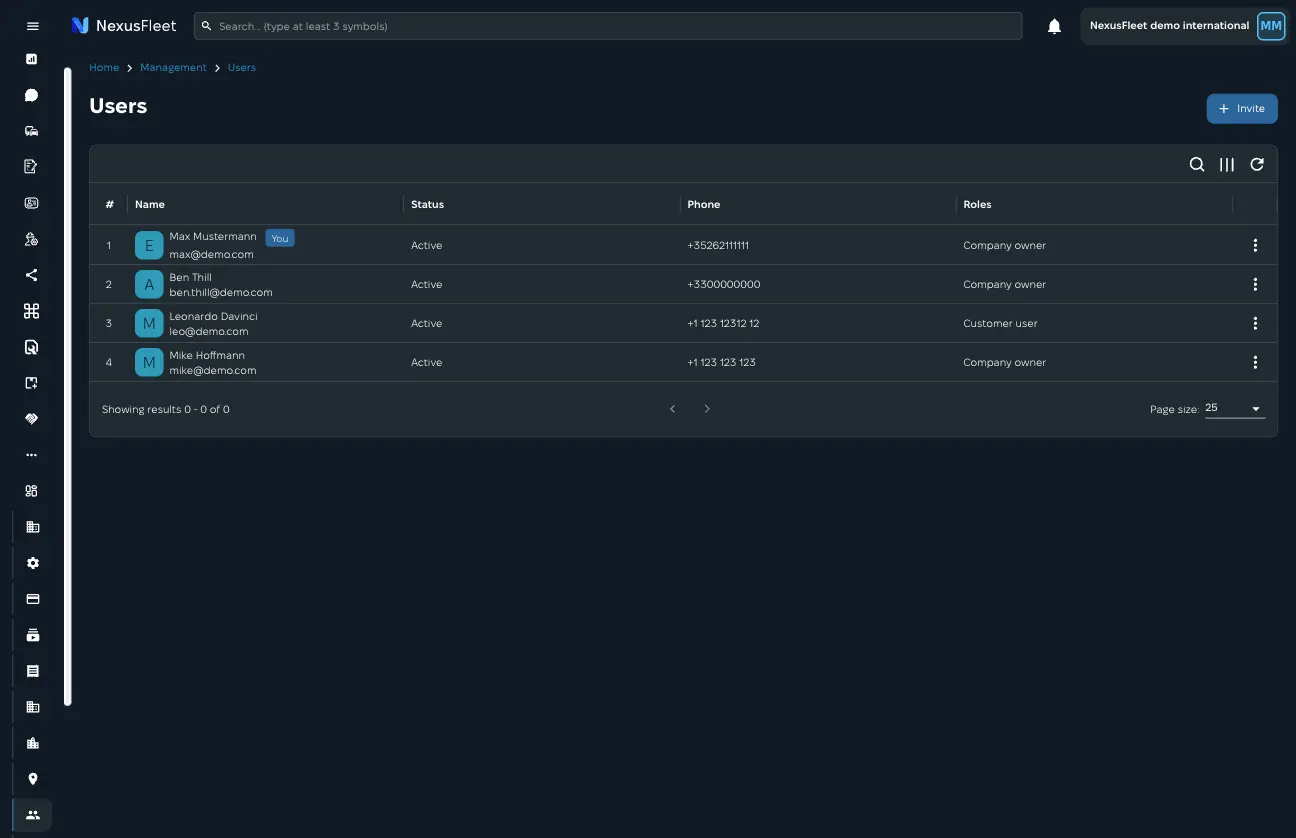Open the notifications bell
Screen dimensions: 1296x838
[1054, 26]
